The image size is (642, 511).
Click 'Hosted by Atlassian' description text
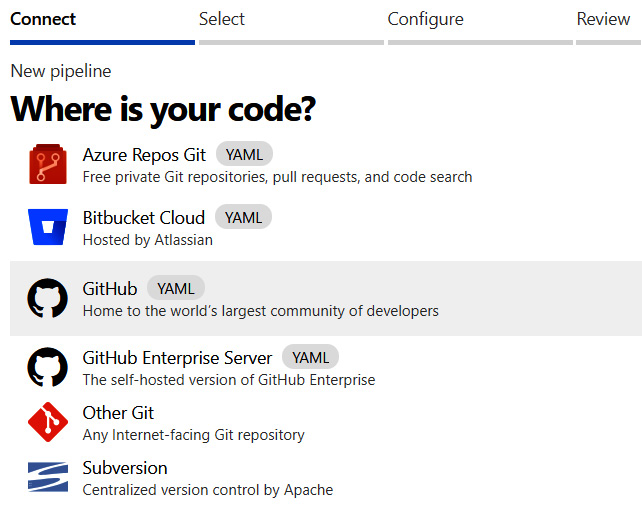coord(148,240)
